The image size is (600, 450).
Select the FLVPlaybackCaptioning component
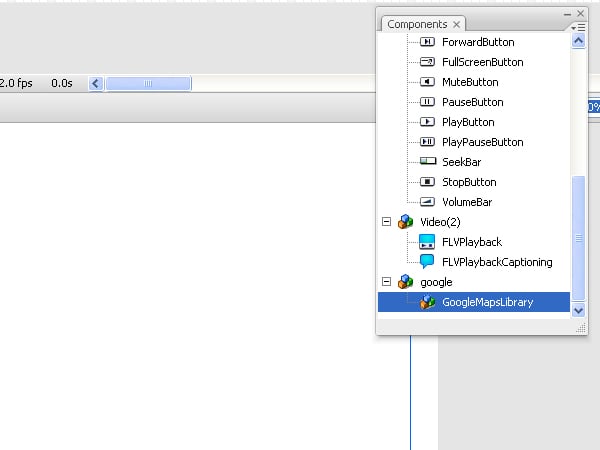(496, 262)
